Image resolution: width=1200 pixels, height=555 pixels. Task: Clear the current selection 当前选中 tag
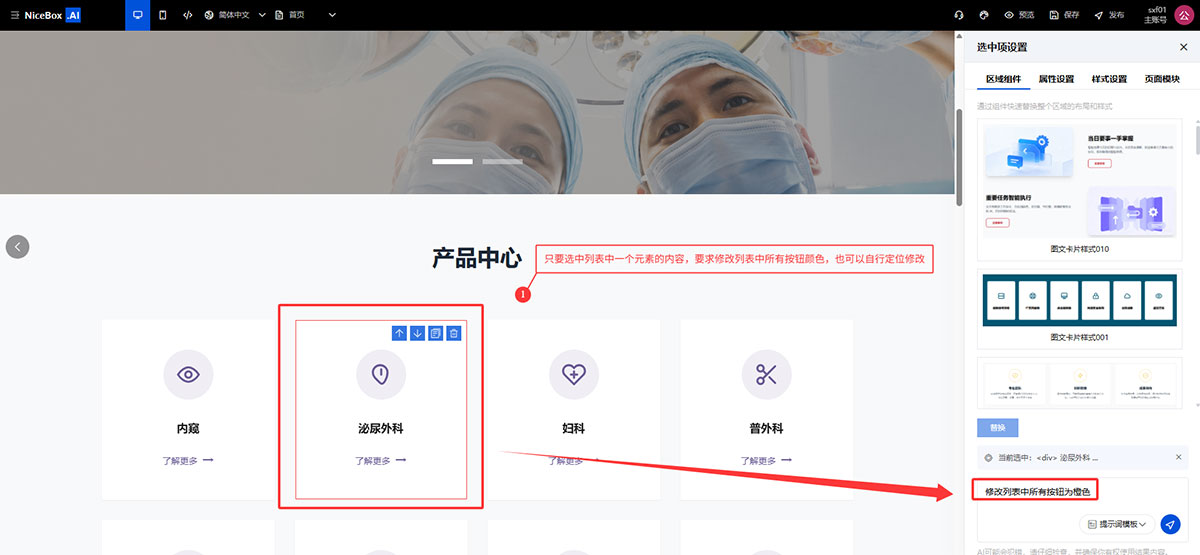point(1177,457)
